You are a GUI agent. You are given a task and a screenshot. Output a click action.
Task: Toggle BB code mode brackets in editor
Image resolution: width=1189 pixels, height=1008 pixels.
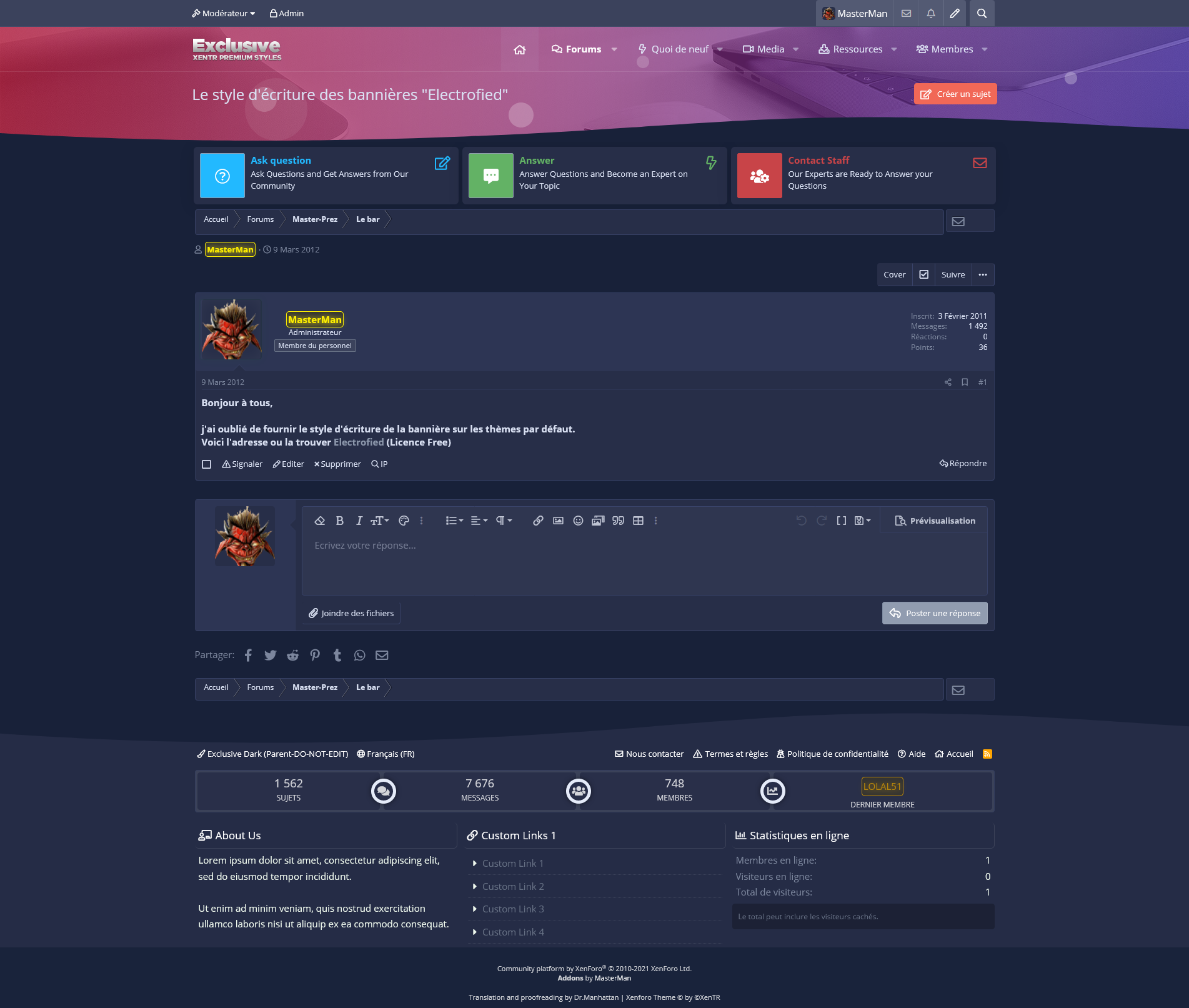(x=841, y=521)
